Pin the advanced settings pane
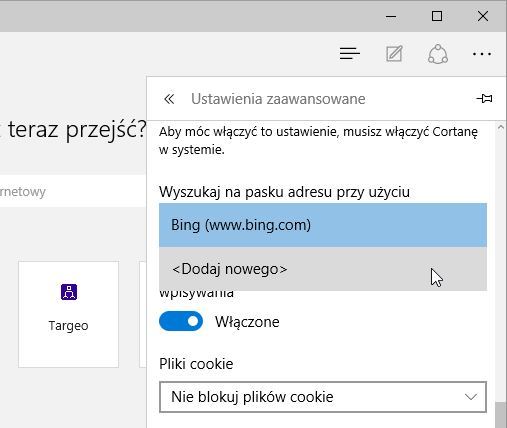Image resolution: width=507 pixels, height=428 pixels. point(484,99)
